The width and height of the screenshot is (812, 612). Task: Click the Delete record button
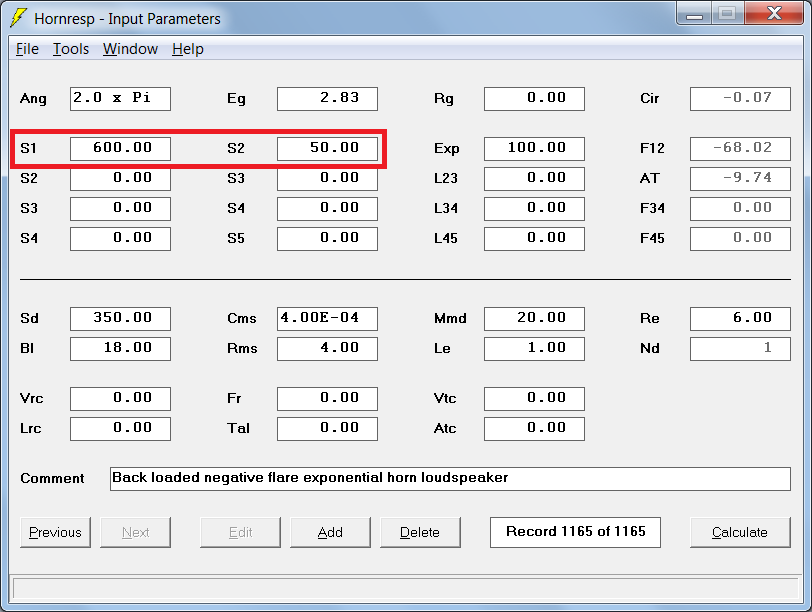pyautogui.click(x=420, y=532)
